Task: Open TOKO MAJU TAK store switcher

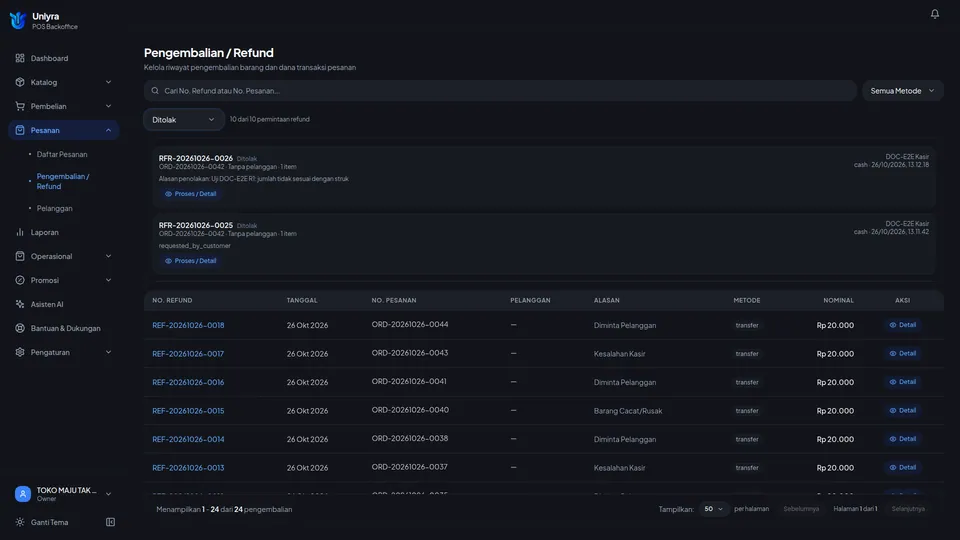Action: coord(64,493)
